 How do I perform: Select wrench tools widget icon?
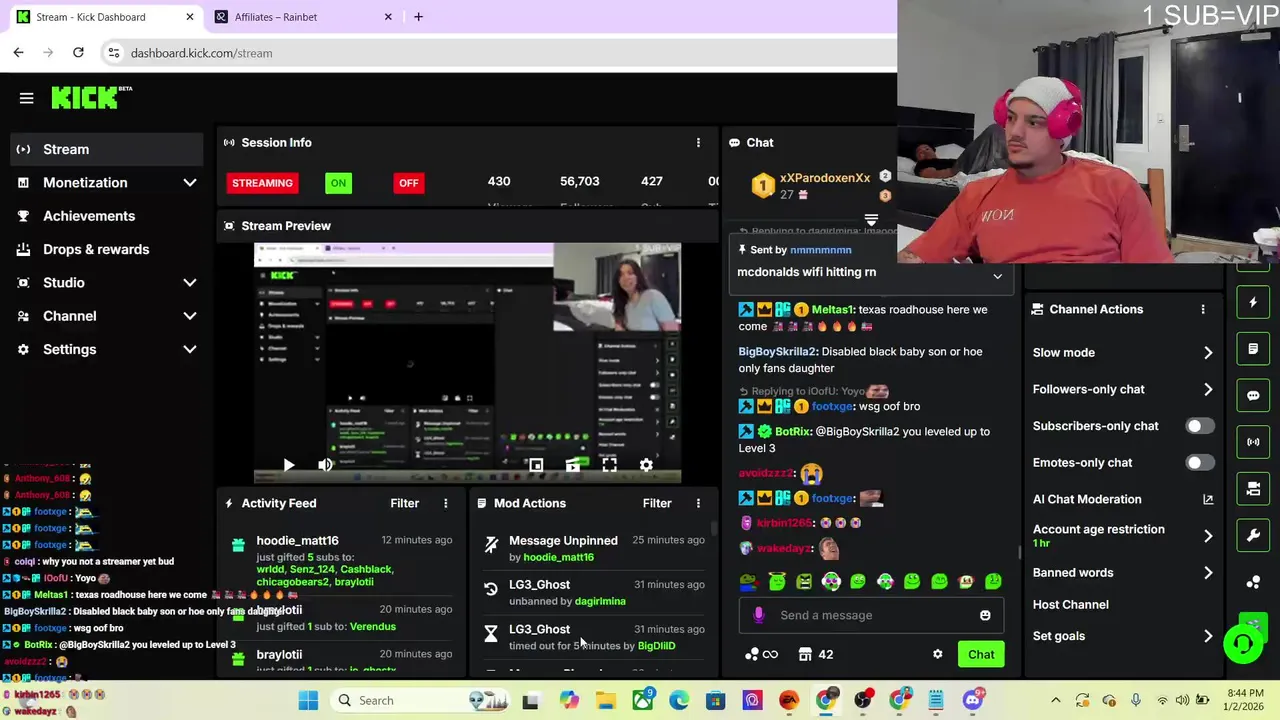click(x=1253, y=535)
